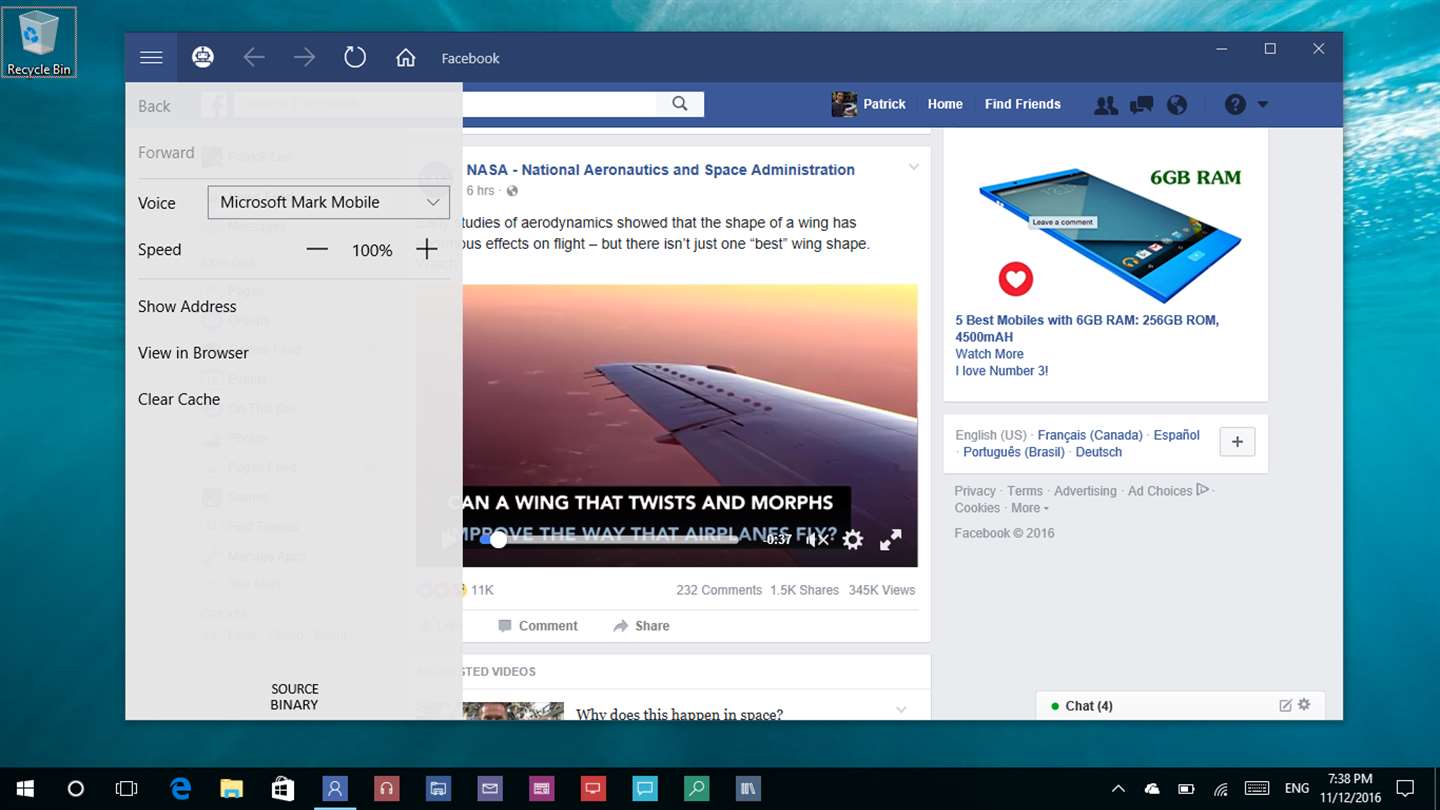Expand the More footer dropdown

point(1030,508)
